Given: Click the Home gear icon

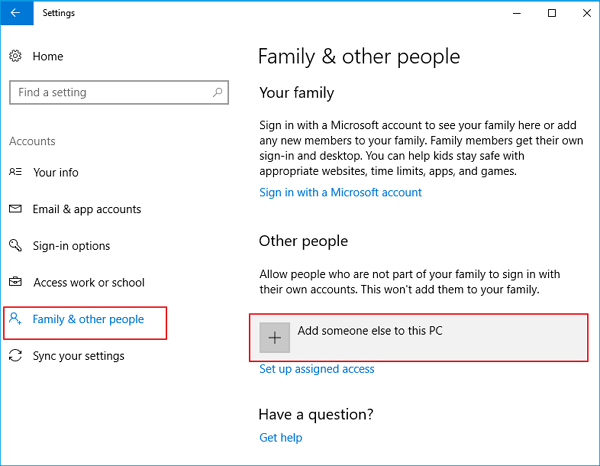Looking at the screenshot, I should tap(15, 57).
